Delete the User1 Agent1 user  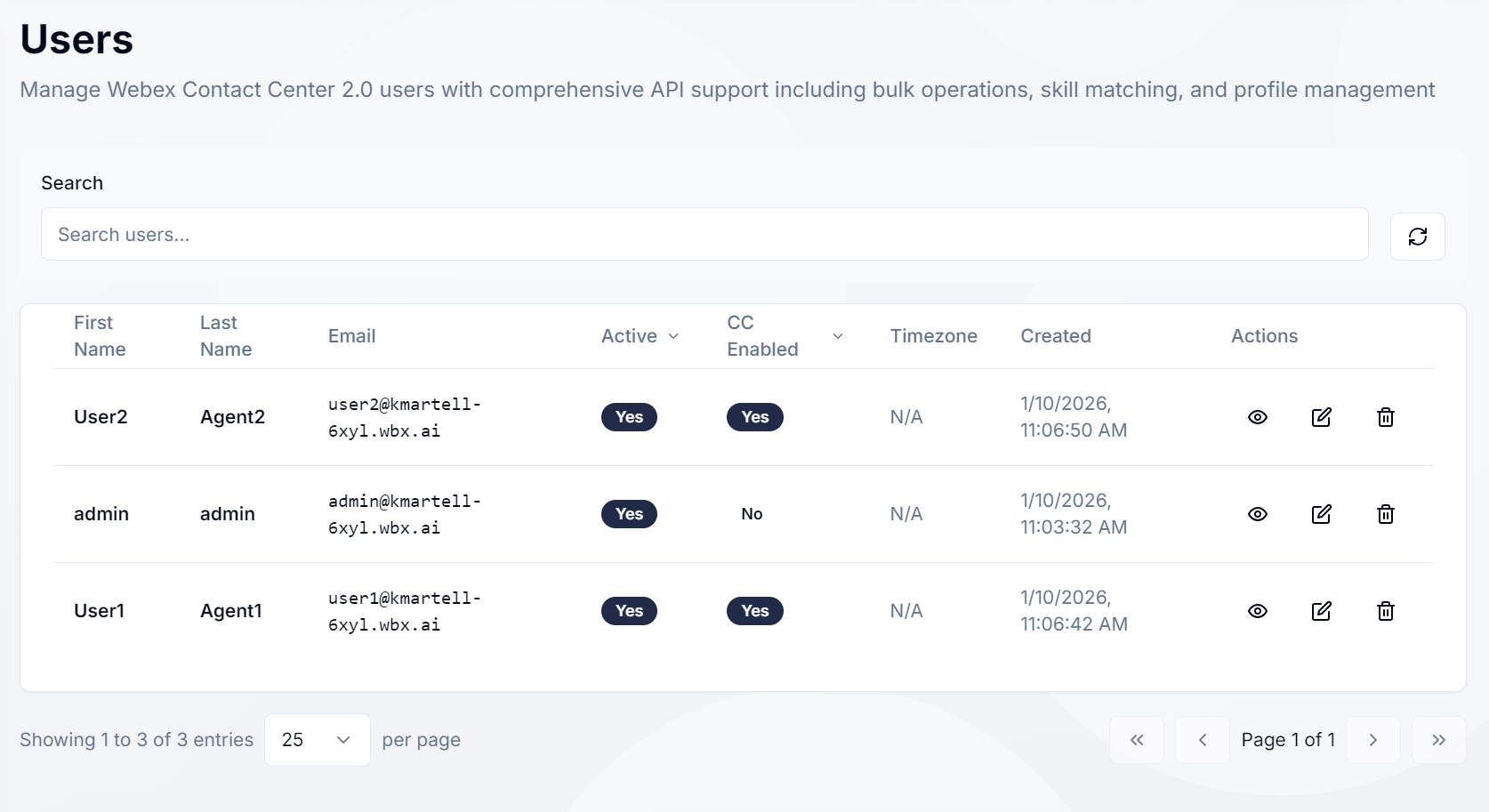1385,611
